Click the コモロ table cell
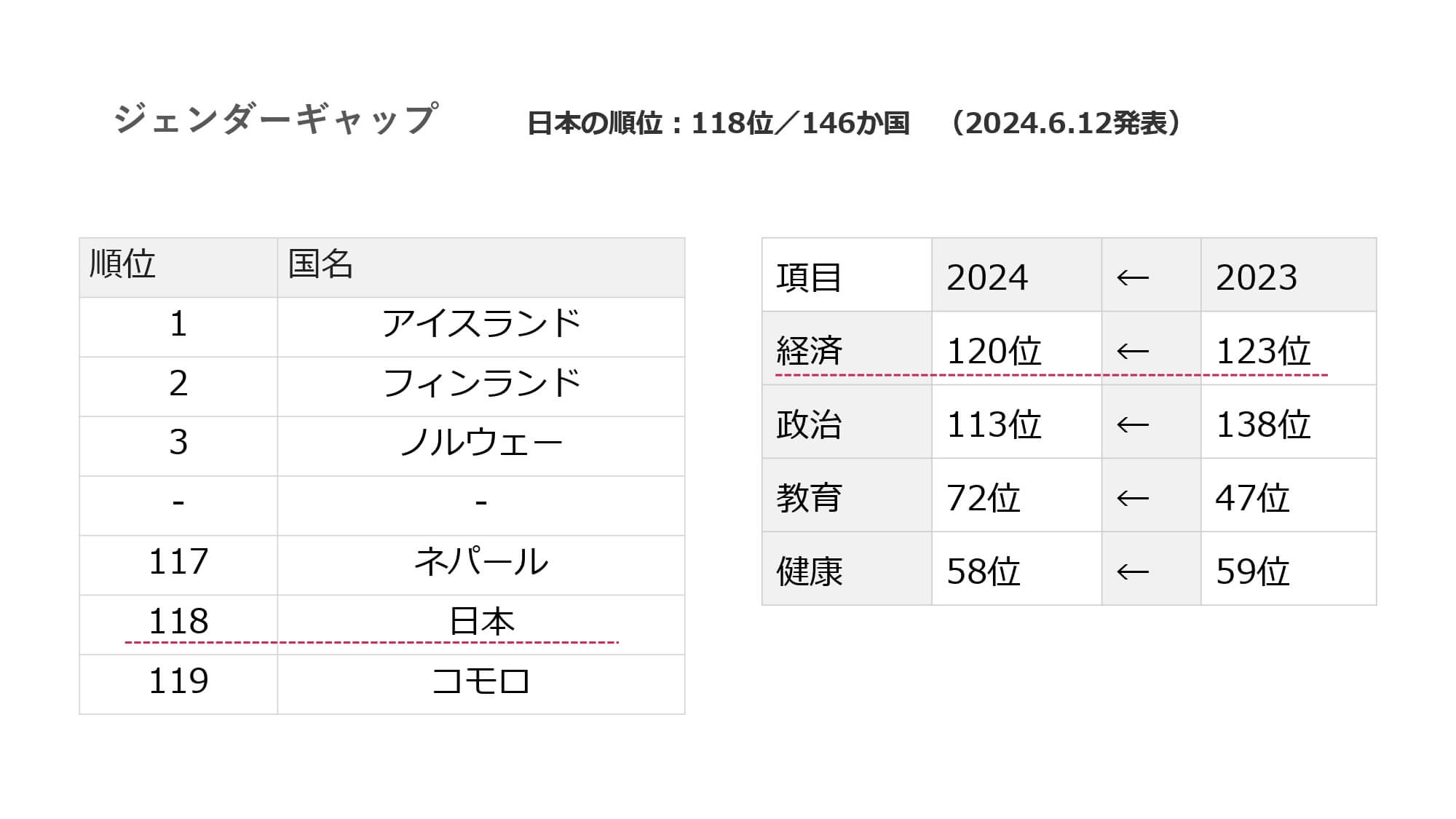1456x819 pixels. 480,682
